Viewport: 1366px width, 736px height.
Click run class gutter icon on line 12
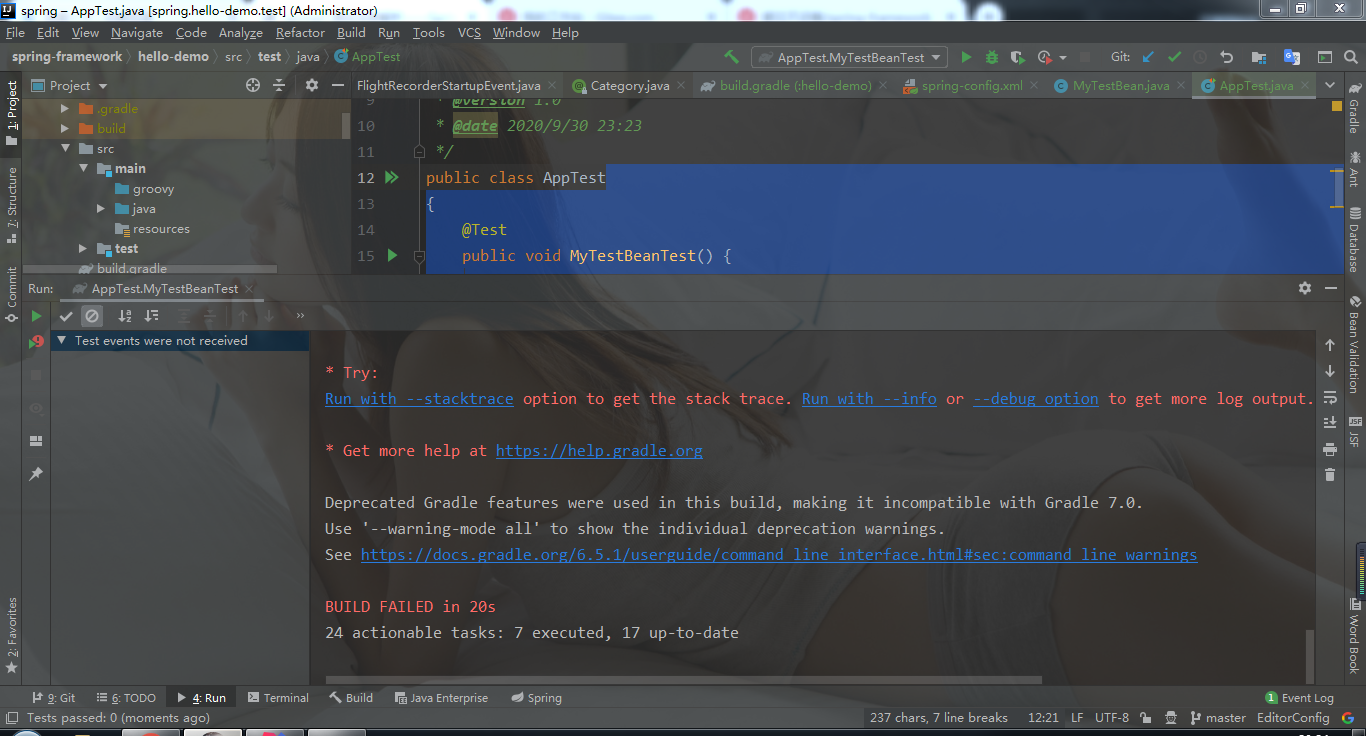[x=391, y=177]
